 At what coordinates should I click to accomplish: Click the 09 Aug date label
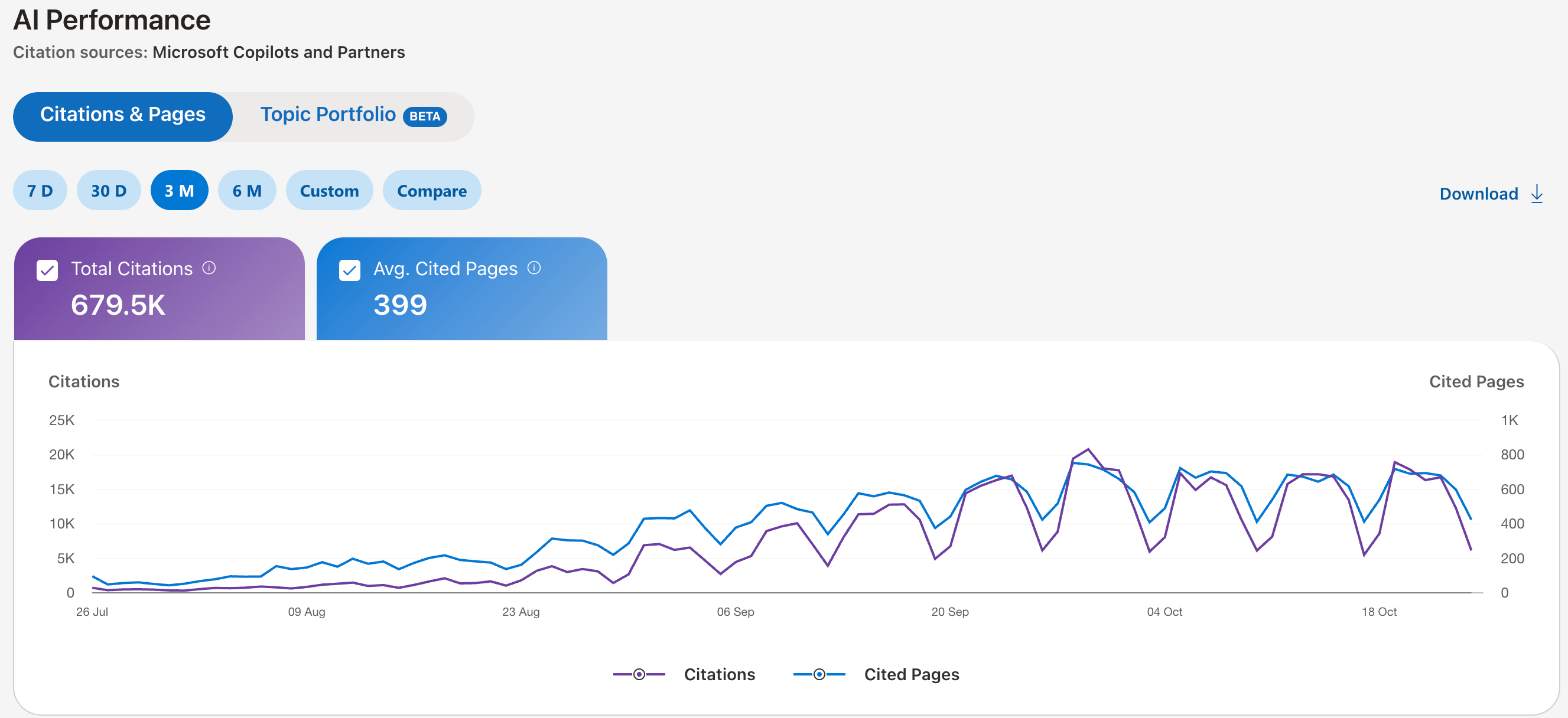point(307,612)
